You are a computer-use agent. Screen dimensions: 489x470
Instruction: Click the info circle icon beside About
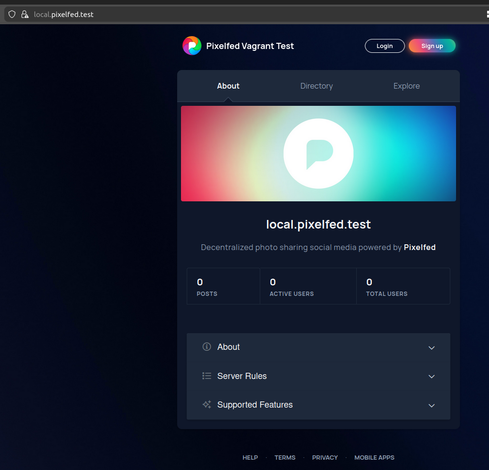coord(207,347)
